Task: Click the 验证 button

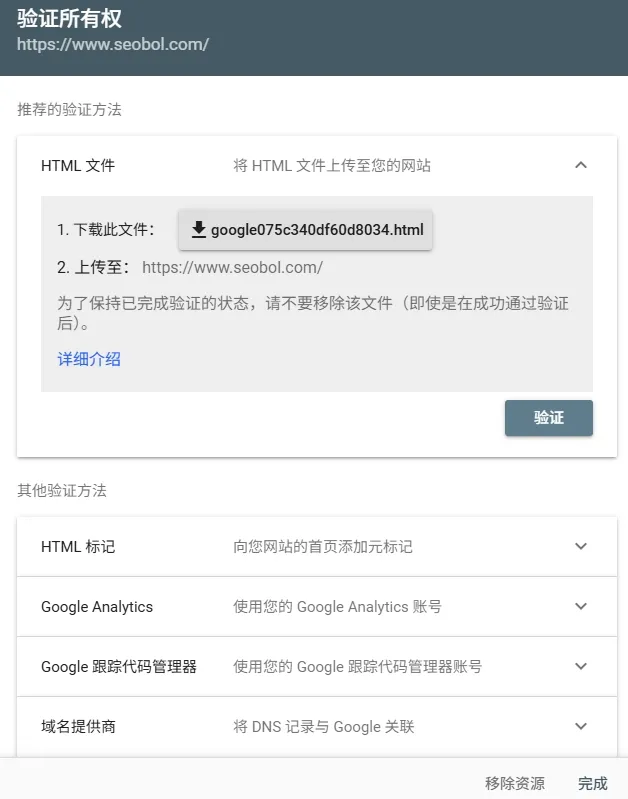Action: 548,418
